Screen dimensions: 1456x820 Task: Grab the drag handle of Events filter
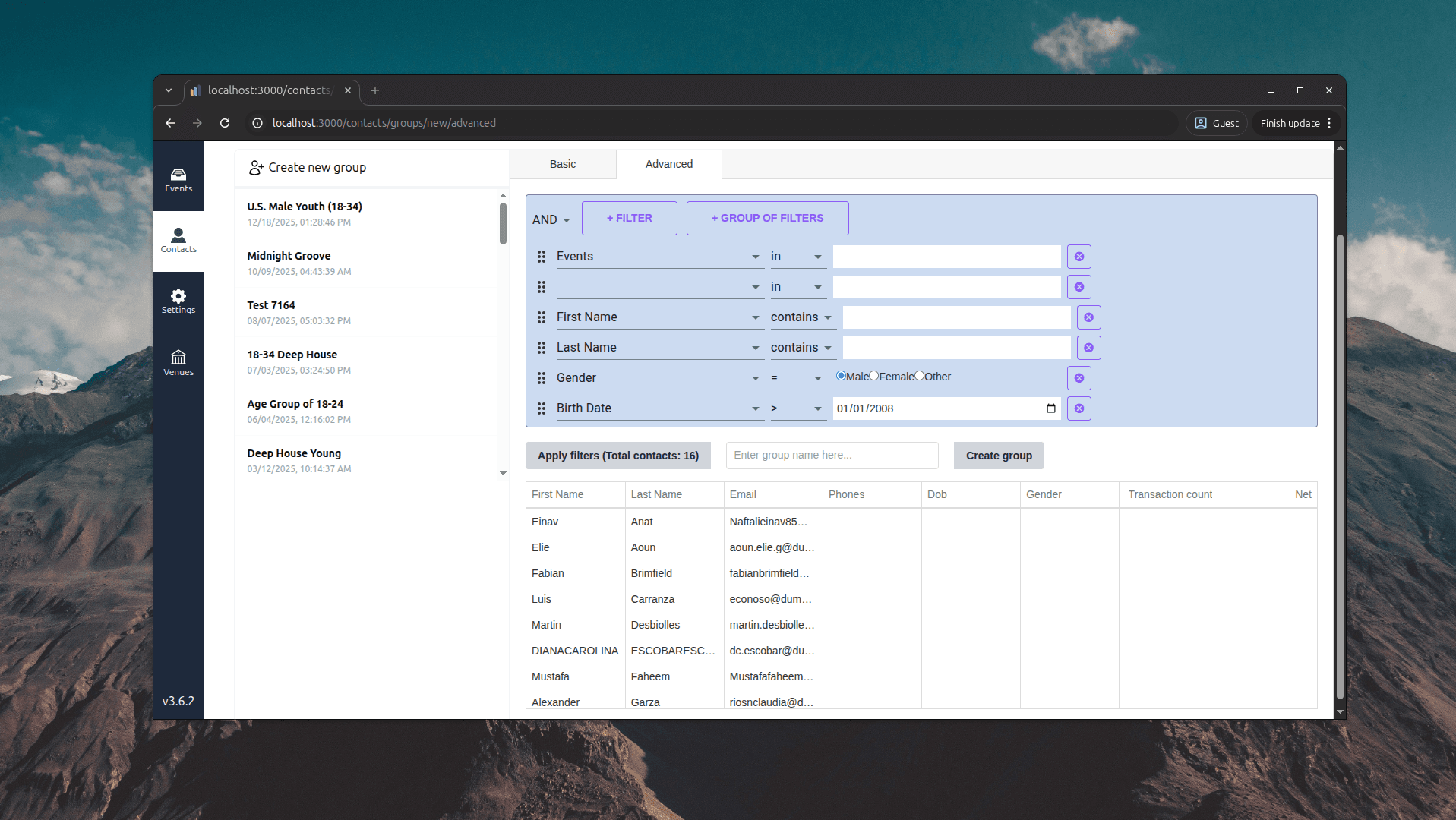tap(542, 257)
